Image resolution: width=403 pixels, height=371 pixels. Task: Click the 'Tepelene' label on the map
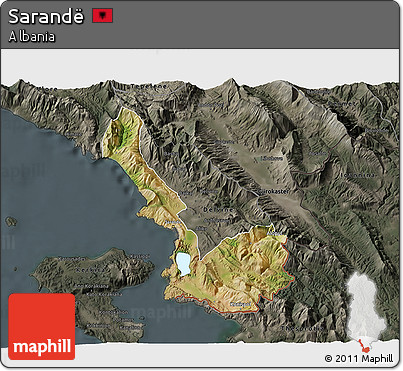coord(149,86)
